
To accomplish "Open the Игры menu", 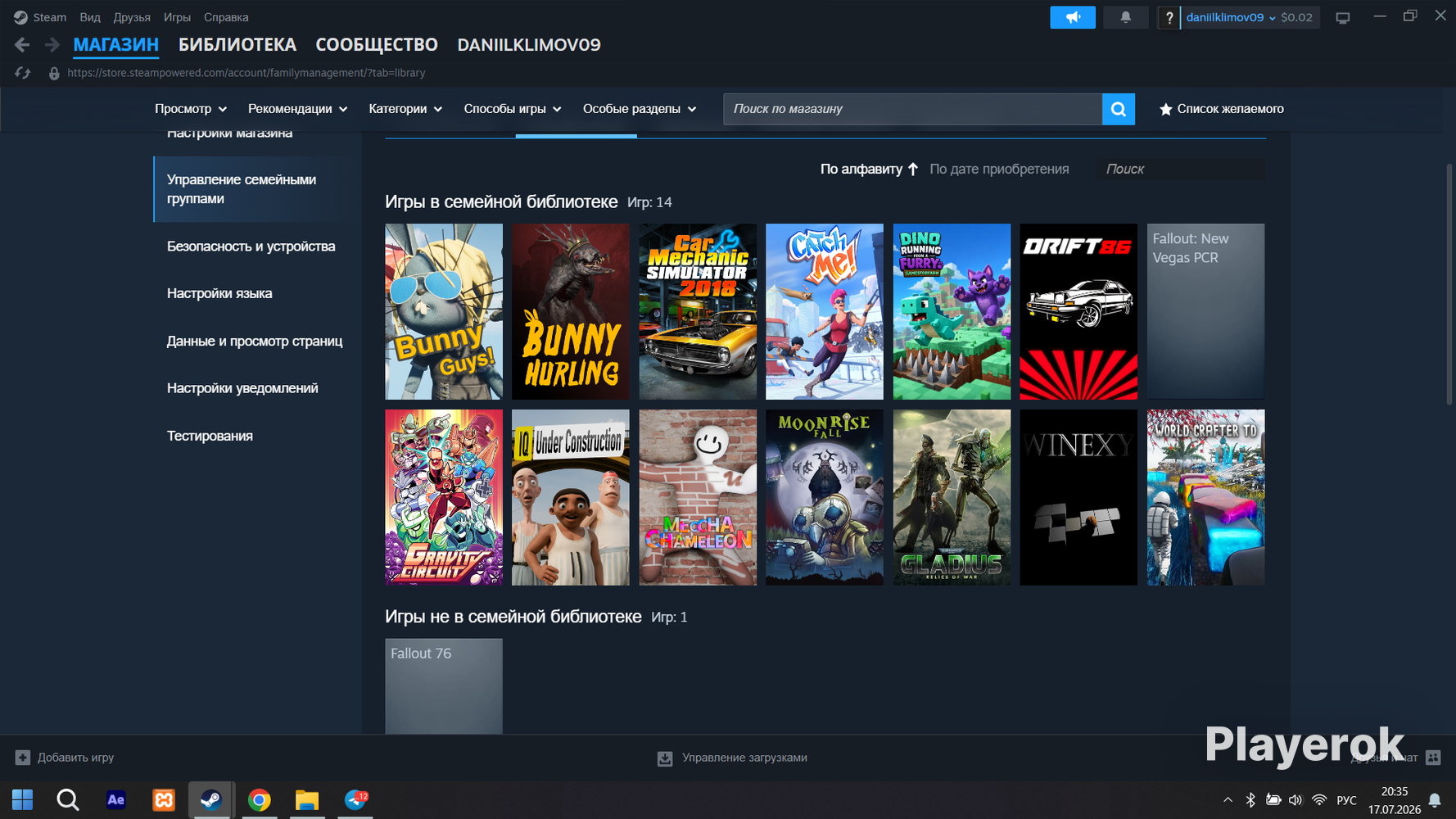I will 177,17.
